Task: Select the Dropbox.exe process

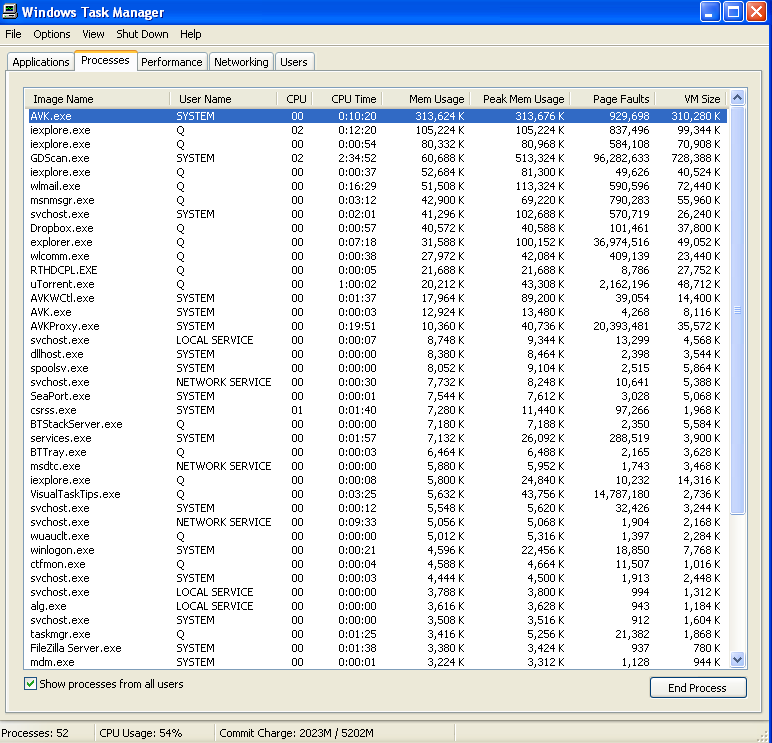Action: point(377,228)
